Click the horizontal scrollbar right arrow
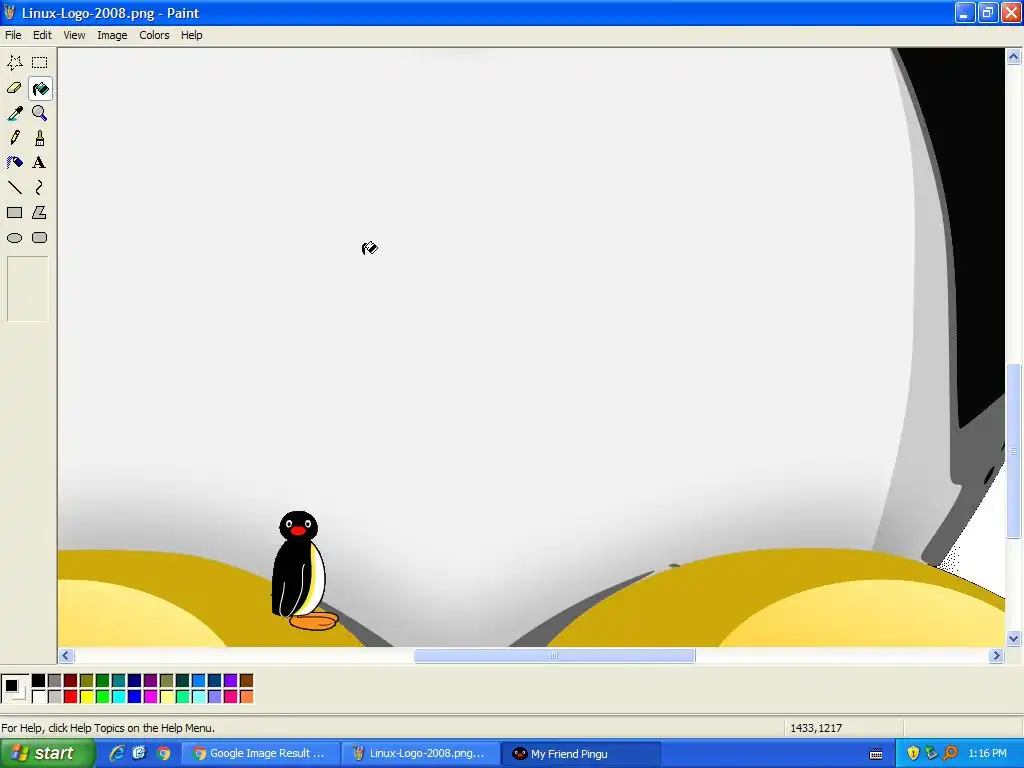Viewport: 1024px width, 768px height. (x=996, y=656)
